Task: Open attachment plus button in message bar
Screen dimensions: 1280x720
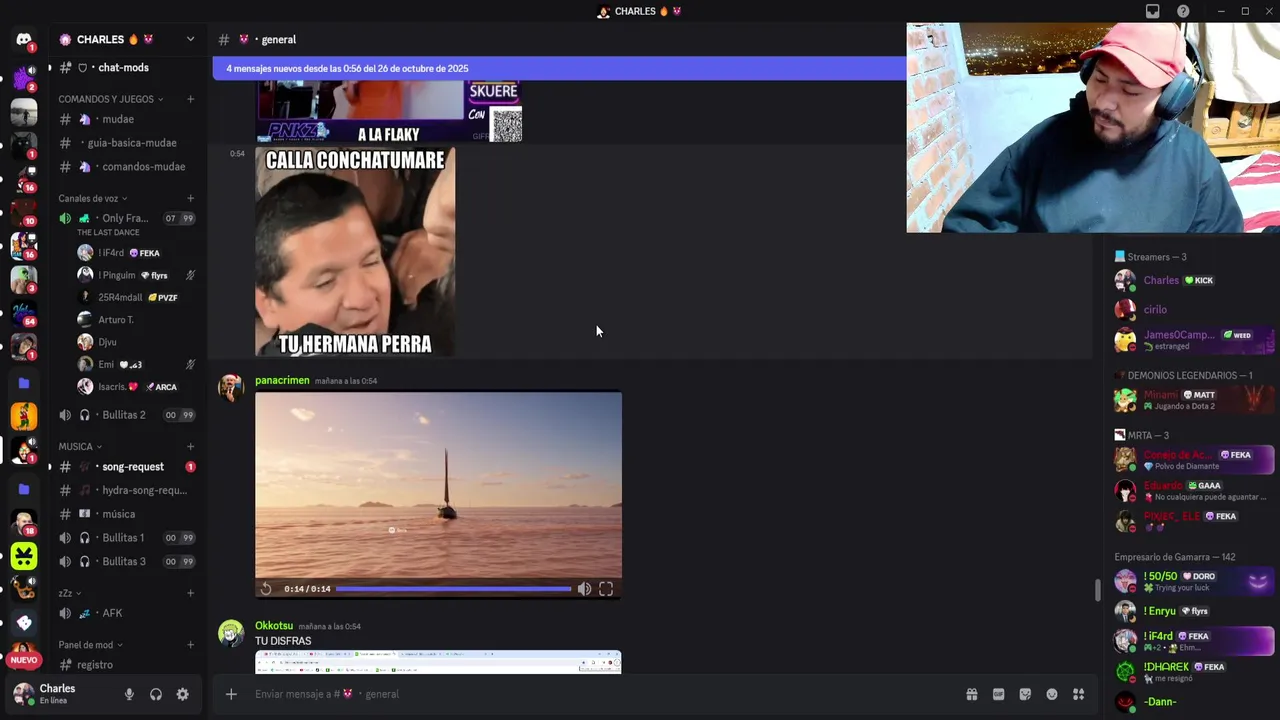Action: [231, 694]
